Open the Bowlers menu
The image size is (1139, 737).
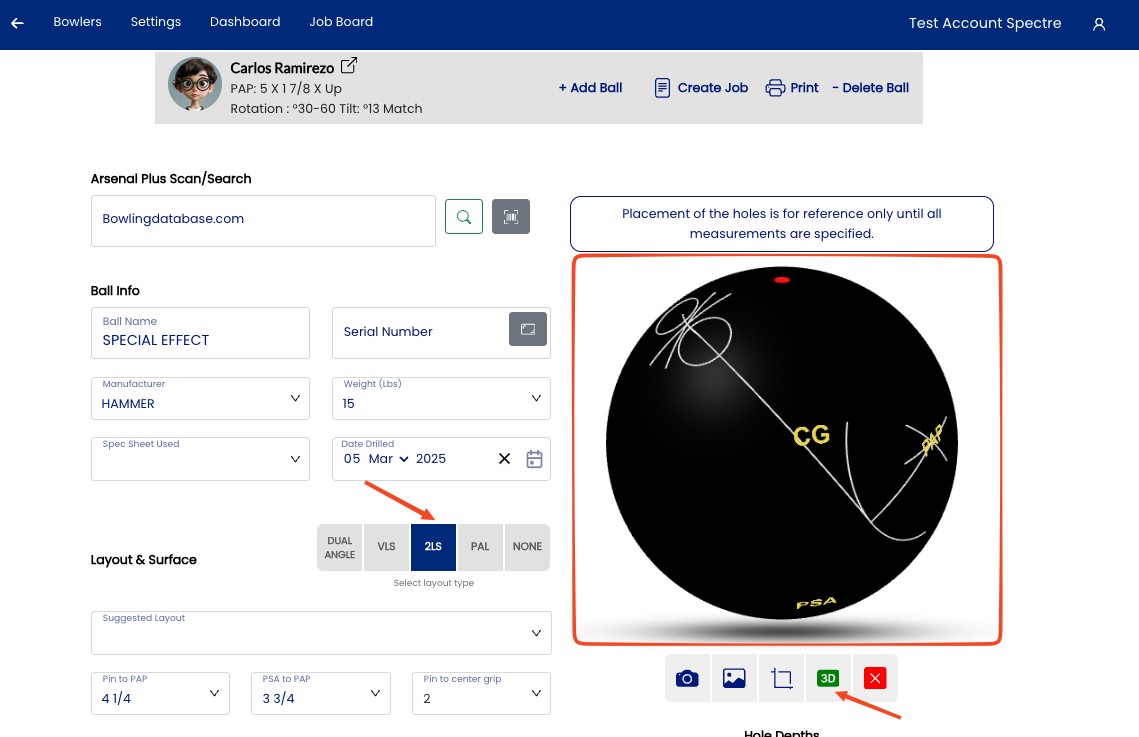(77, 21)
